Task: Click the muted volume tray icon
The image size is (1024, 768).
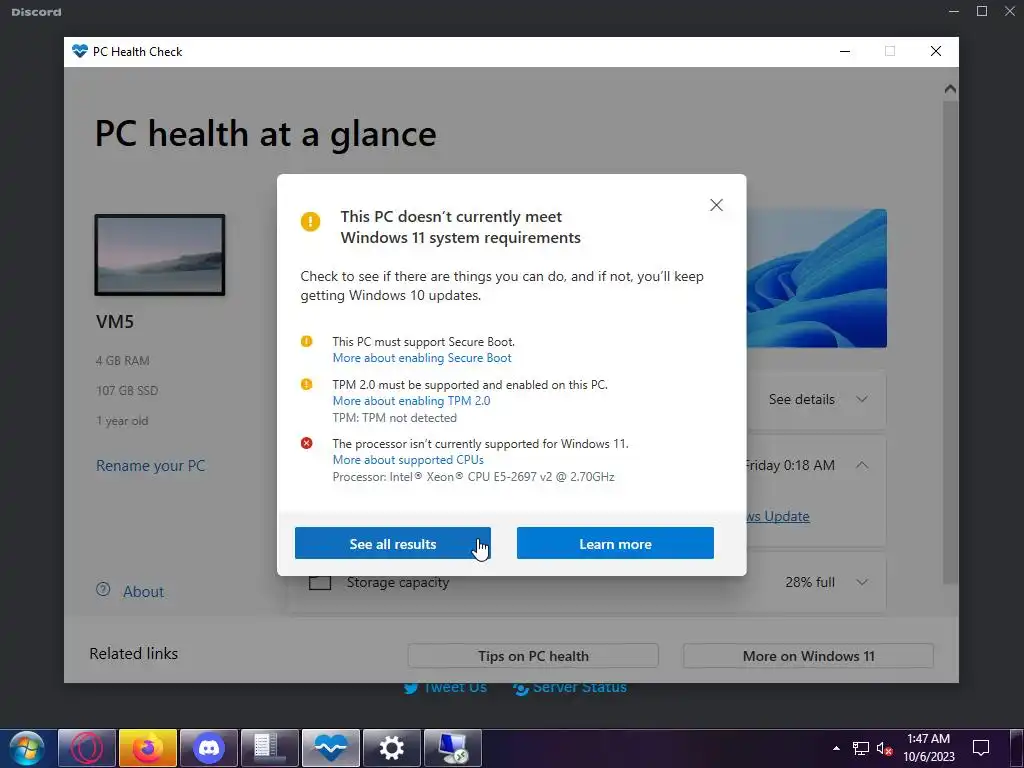Action: click(x=884, y=748)
